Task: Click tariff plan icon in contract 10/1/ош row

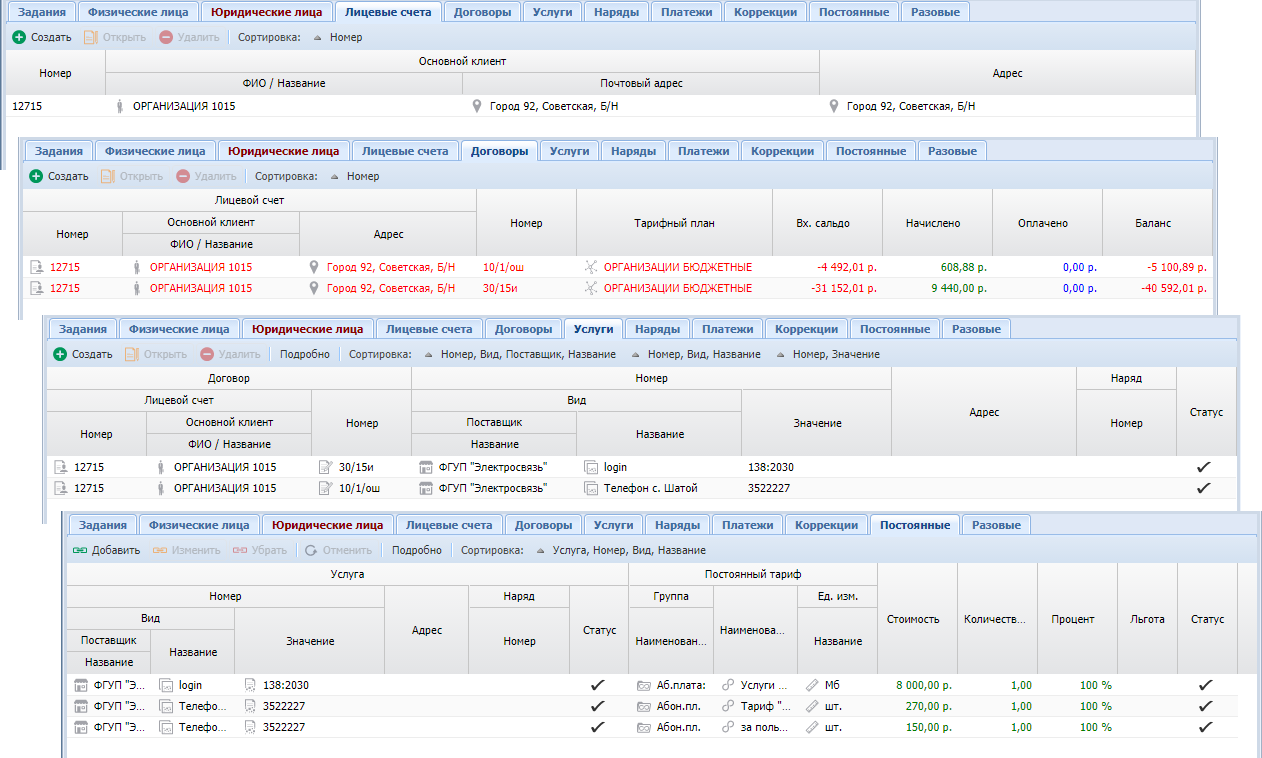Action: tap(591, 267)
